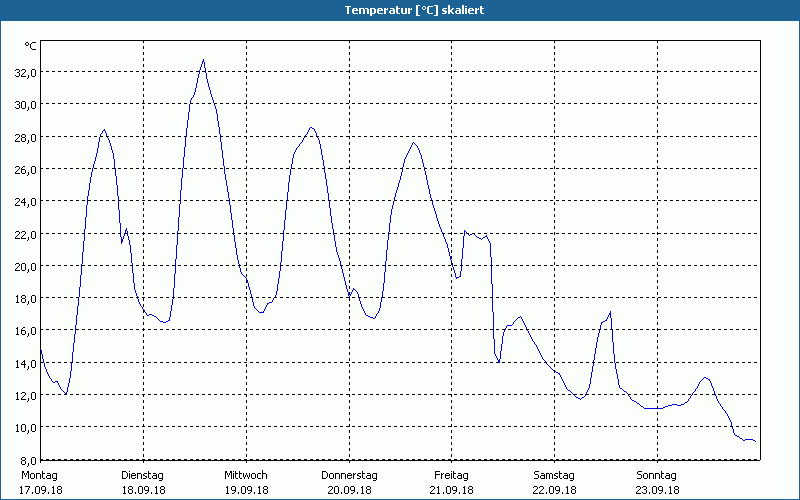Click the 23.09.18 date label
The height and width of the screenshot is (500, 800).
coord(657,490)
